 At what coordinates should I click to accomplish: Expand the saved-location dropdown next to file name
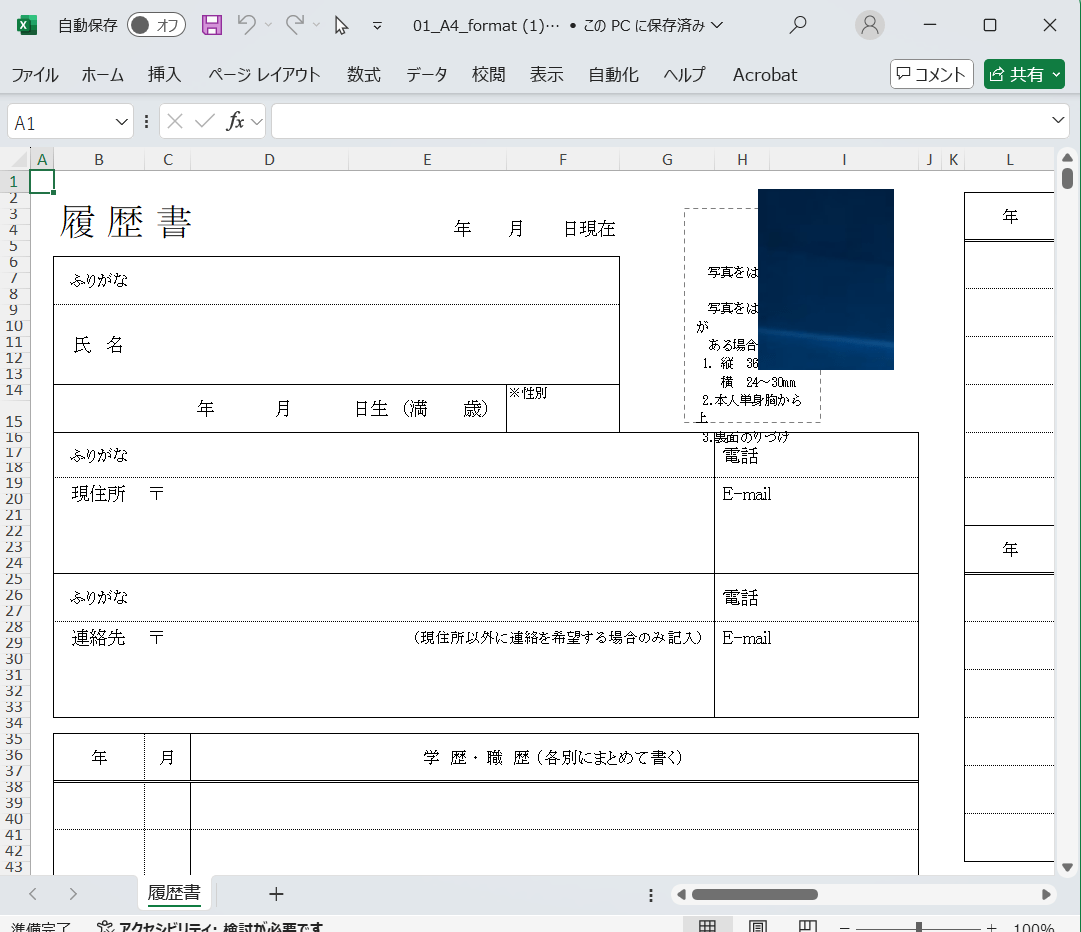pos(717,26)
